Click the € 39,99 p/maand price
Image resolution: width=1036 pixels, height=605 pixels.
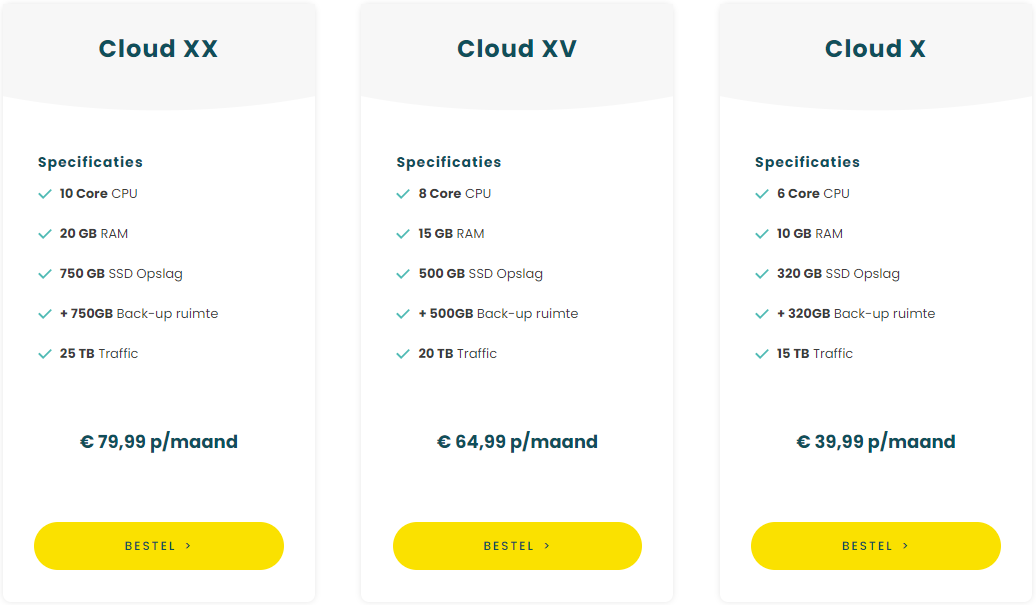click(x=876, y=442)
